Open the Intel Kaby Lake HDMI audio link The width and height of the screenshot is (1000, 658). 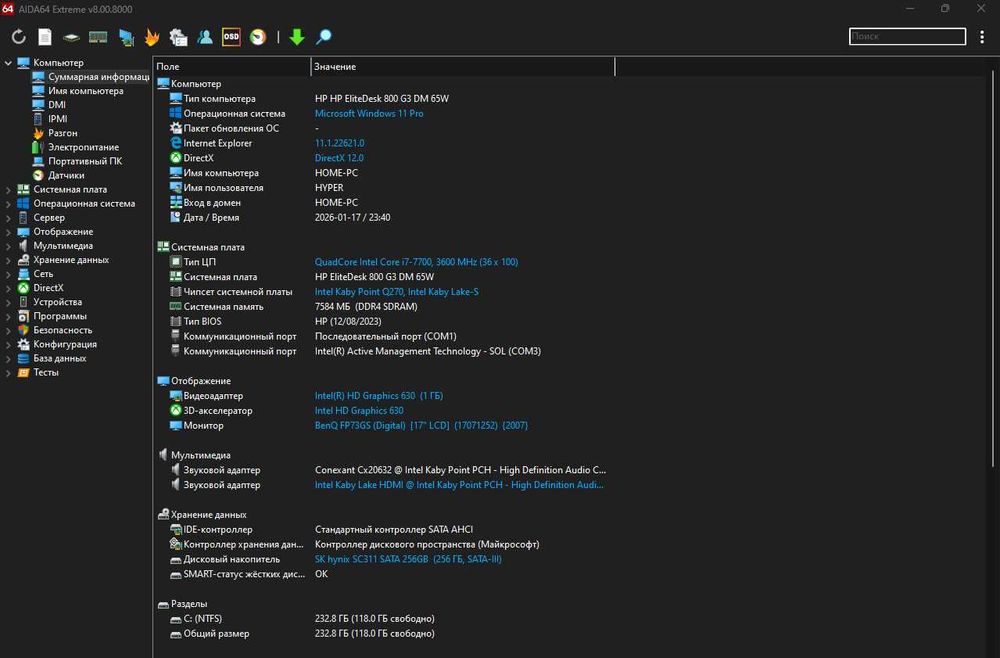[x=459, y=485]
